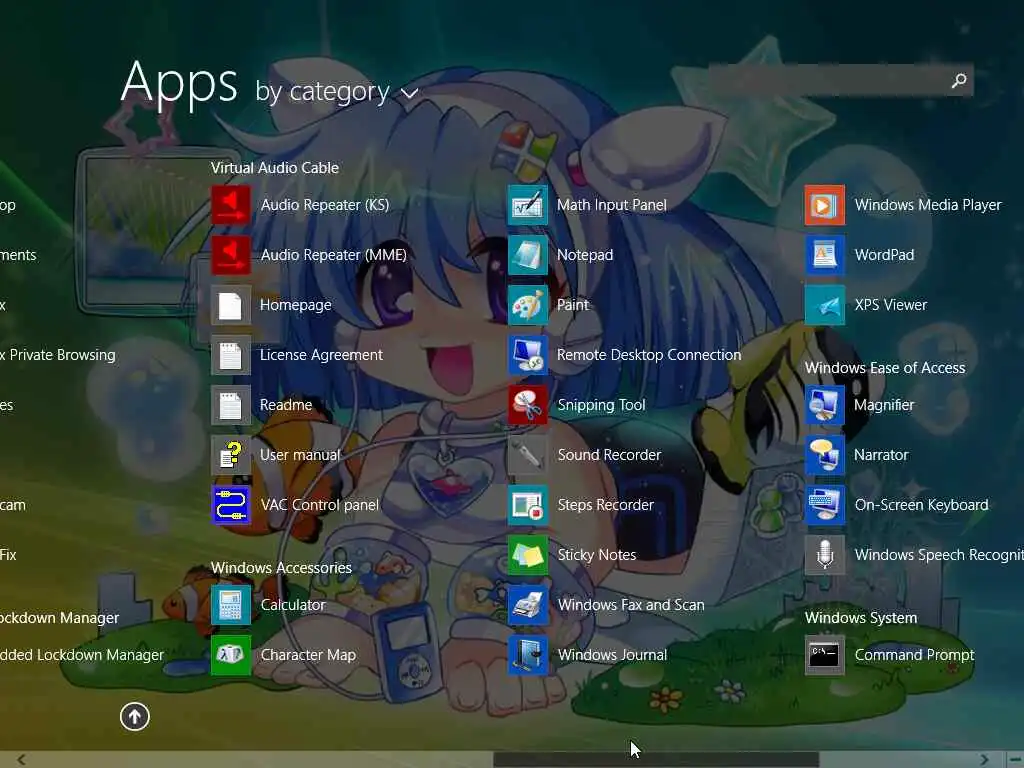Viewport: 1024px width, 768px height.
Task: Open the Homepage document icon
Action: (x=231, y=305)
